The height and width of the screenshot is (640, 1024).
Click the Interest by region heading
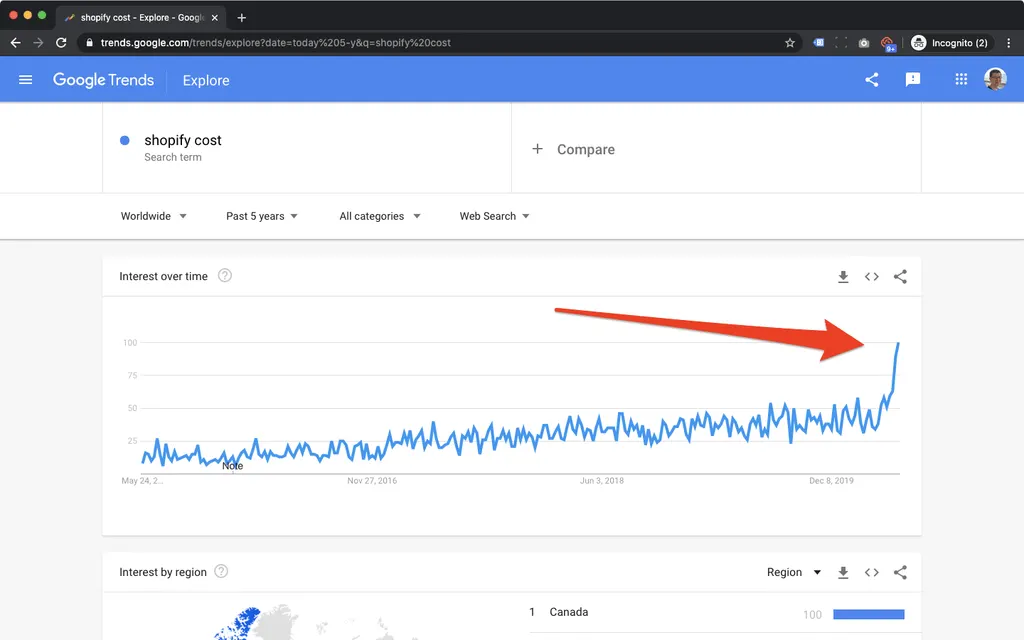pyautogui.click(x=163, y=572)
